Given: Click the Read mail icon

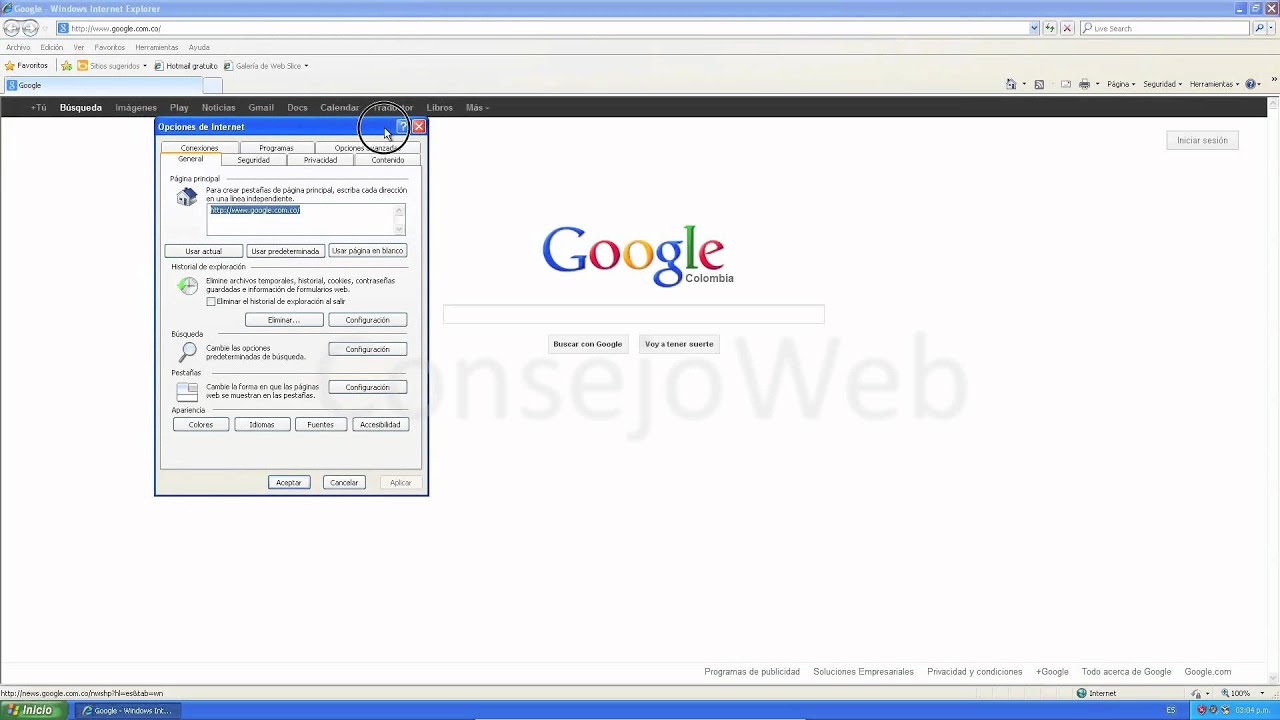Looking at the screenshot, I should click(1066, 84).
